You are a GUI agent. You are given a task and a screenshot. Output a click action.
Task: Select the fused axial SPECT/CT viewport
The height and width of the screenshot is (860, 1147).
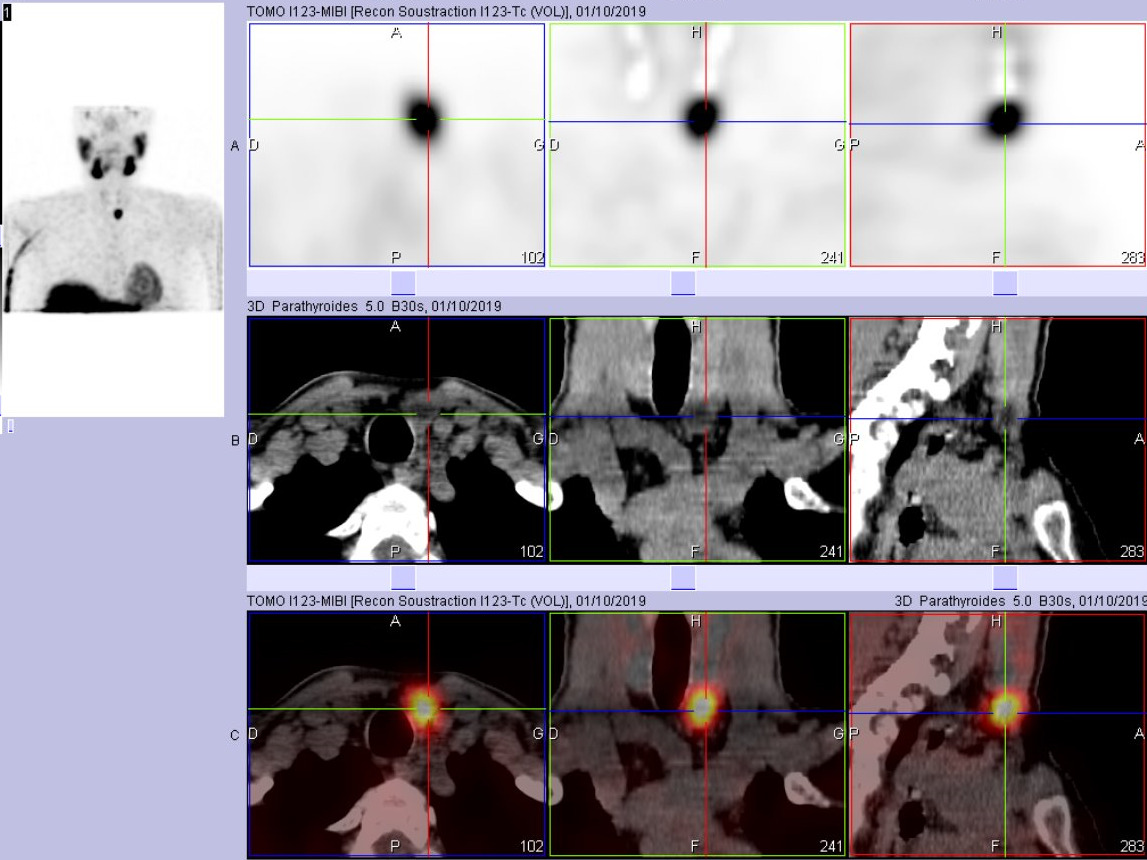coord(397,734)
